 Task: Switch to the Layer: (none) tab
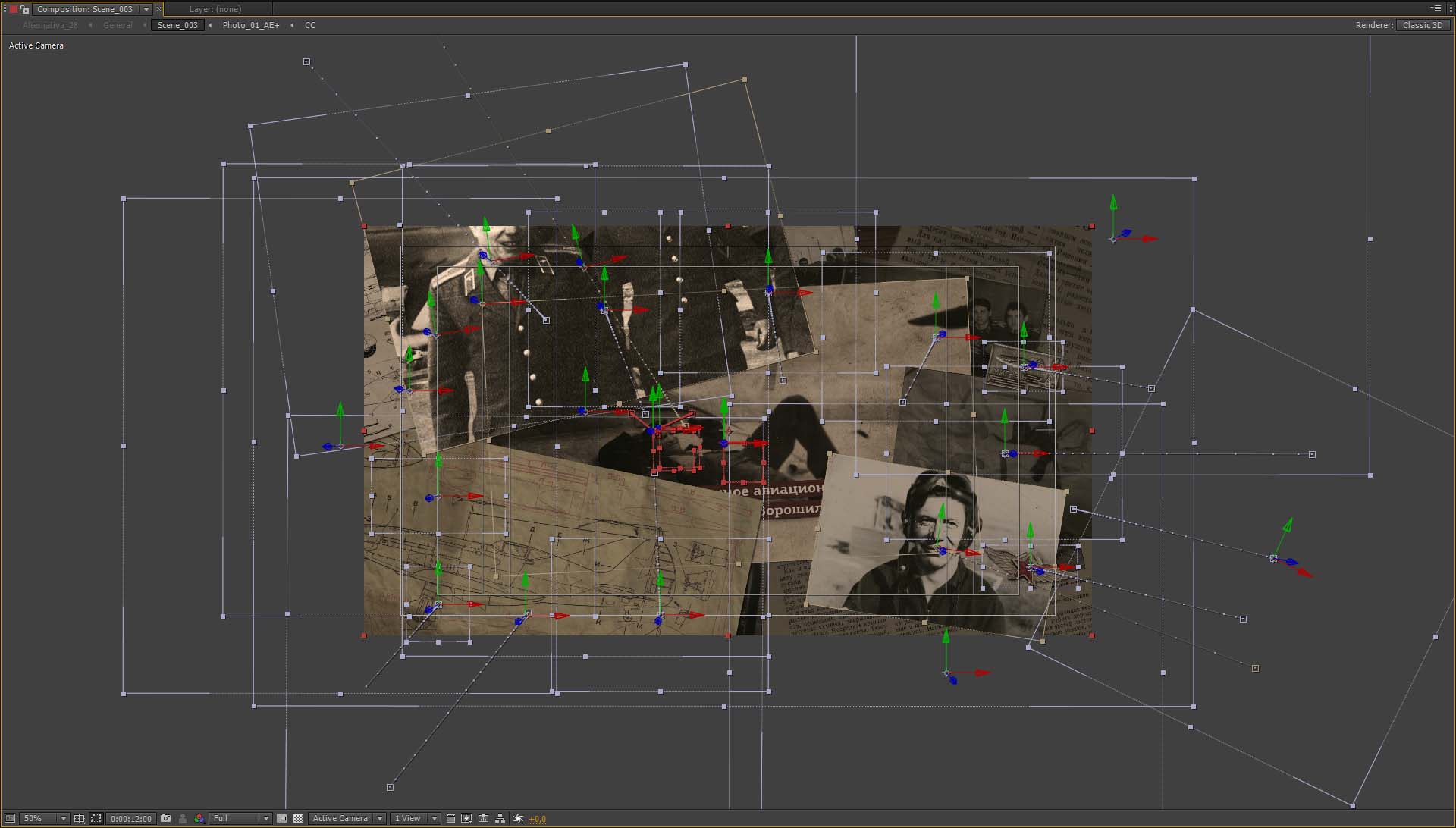click(215, 9)
